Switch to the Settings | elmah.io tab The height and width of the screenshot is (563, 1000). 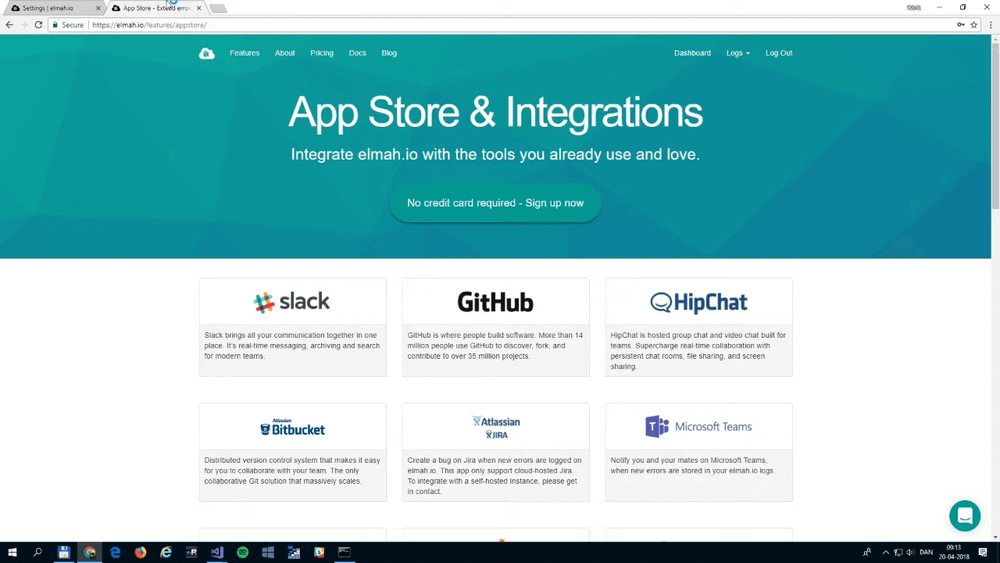click(54, 8)
